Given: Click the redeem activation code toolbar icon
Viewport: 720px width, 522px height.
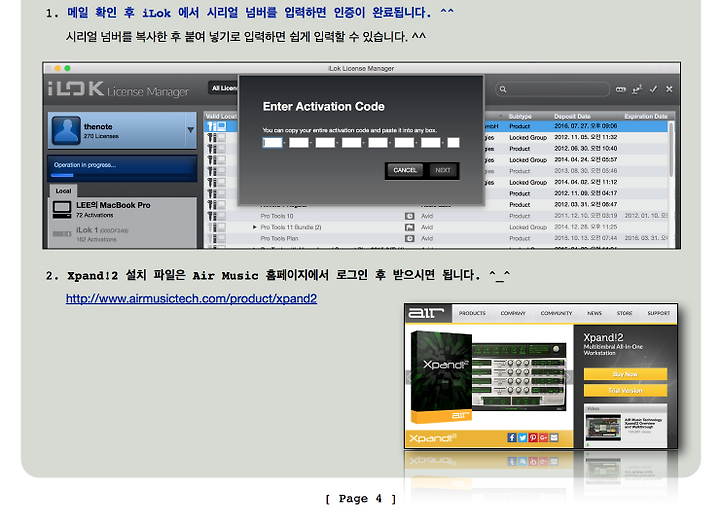Looking at the screenshot, I should [x=621, y=89].
